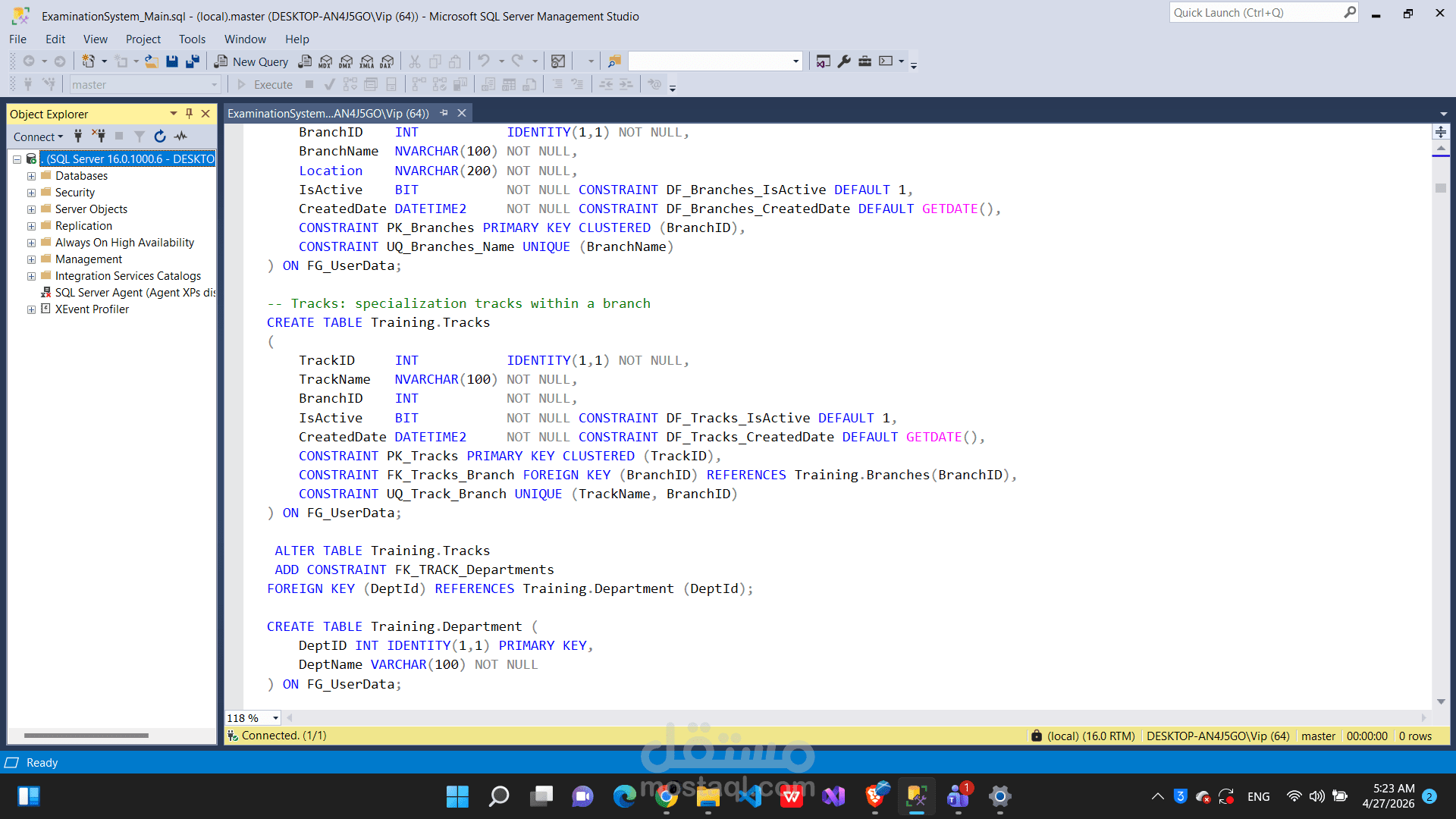Click the New Project toolbar icon
Viewport: 1456px width, 819px height.
click(89, 61)
